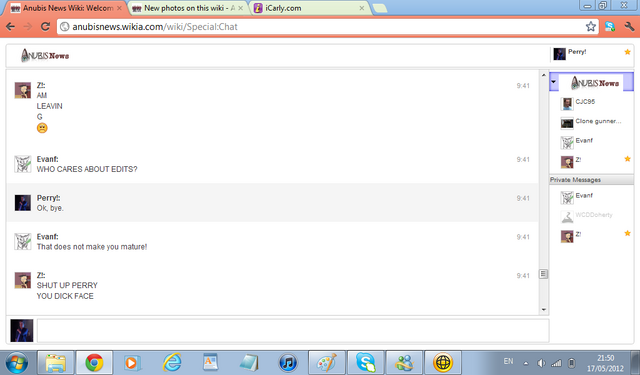The width and height of the screenshot is (640, 375).
Task: Click the sad face emoticon in Z!'s message
Action: (x=42, y=128)
